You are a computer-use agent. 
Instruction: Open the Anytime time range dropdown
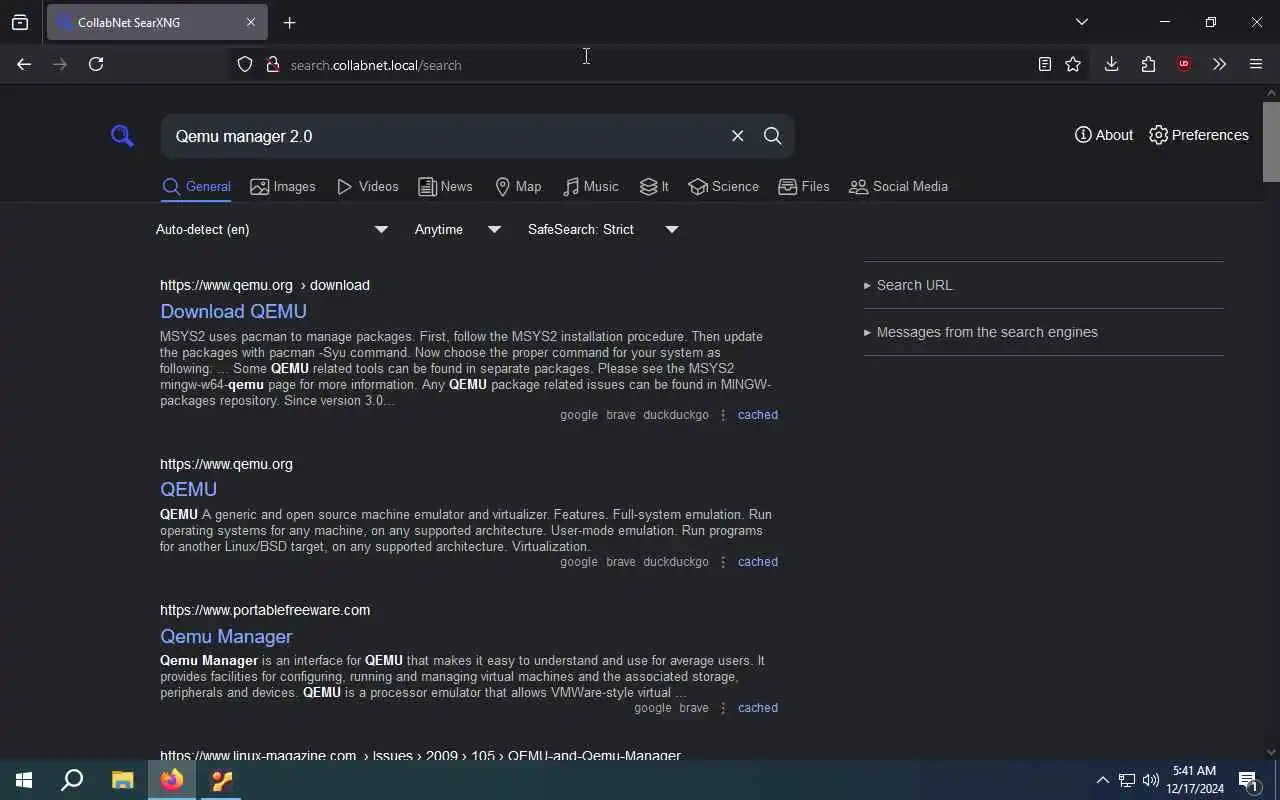pos(458,229)
